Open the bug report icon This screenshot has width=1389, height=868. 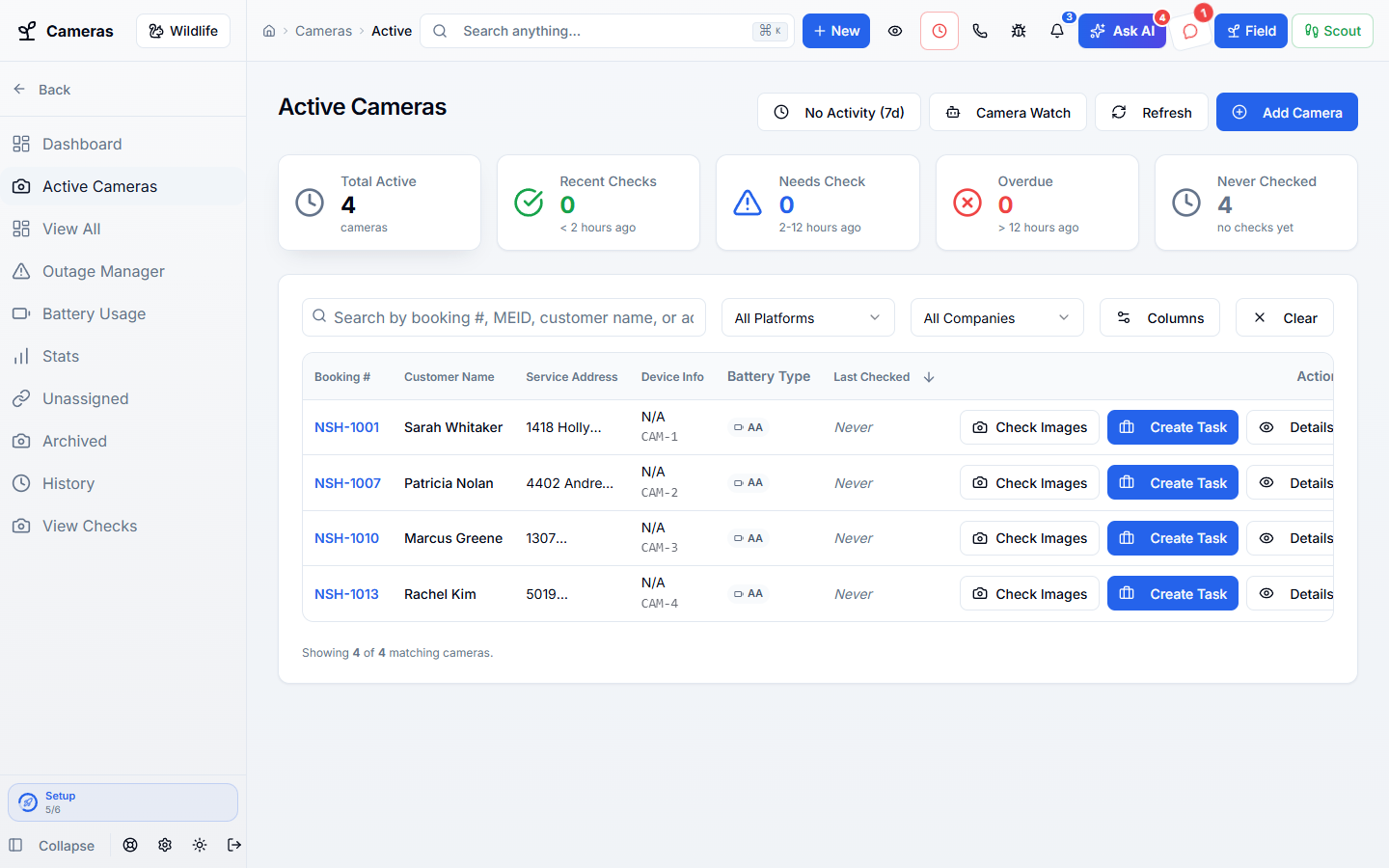1019,31
